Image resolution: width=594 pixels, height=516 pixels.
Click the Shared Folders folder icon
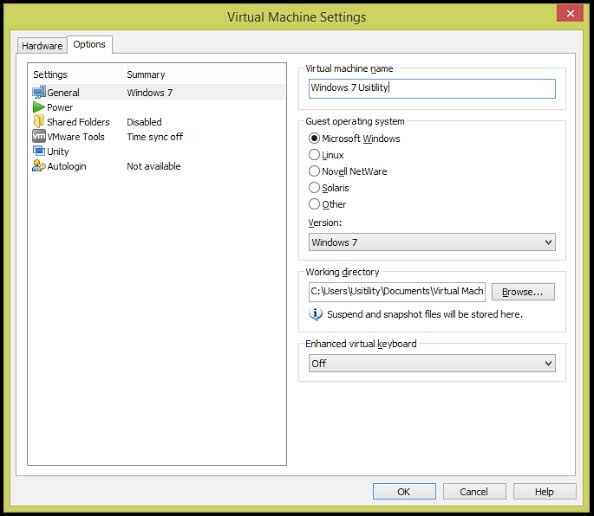(x=39, y=122)
